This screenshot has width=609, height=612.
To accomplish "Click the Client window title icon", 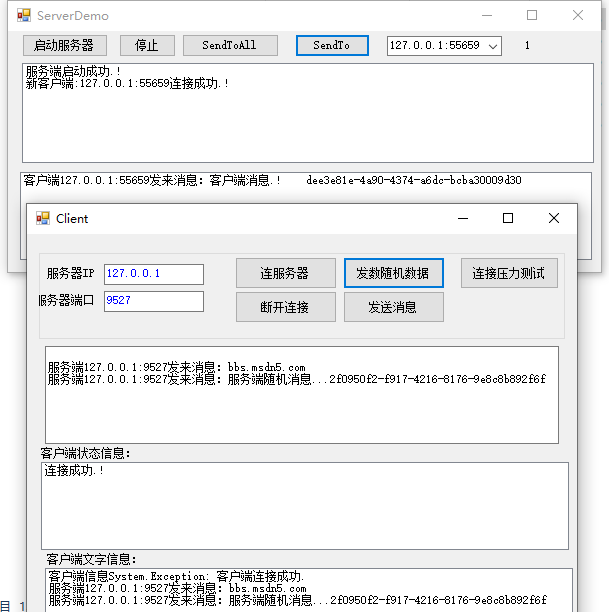I will 43,218.
